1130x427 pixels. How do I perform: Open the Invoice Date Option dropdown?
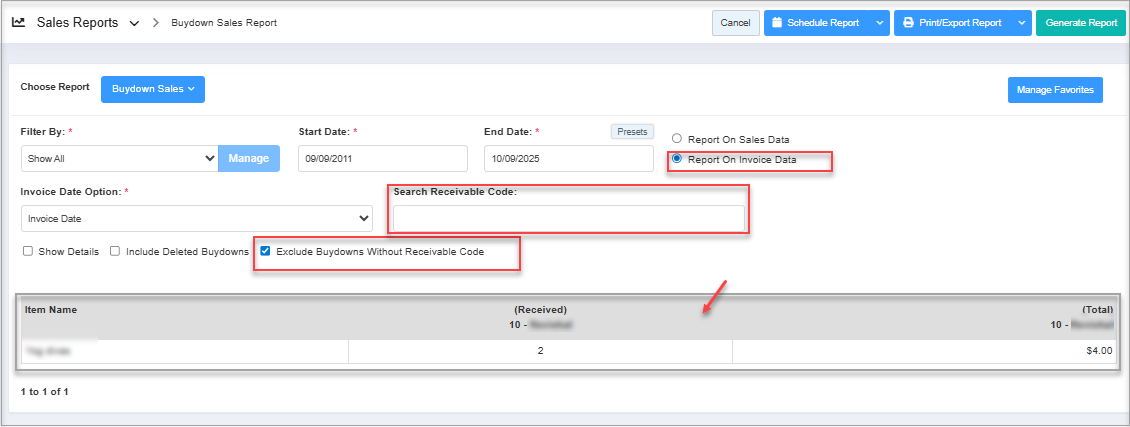pyautogui.click(x=197, y=218)
